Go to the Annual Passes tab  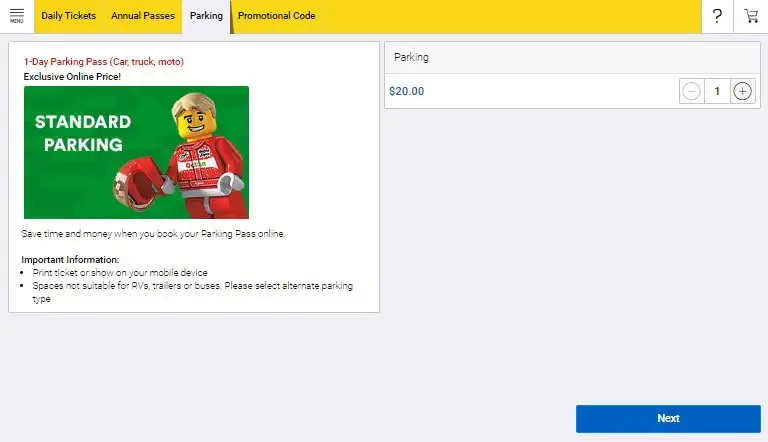click(x=143, y=16)
